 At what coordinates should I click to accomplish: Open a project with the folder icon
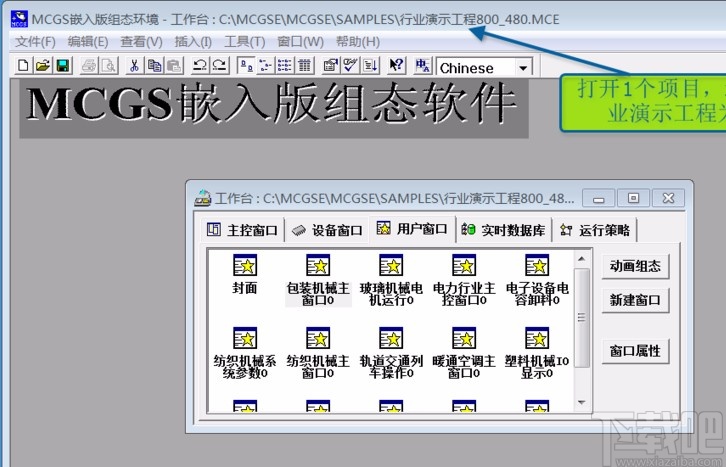43,66
